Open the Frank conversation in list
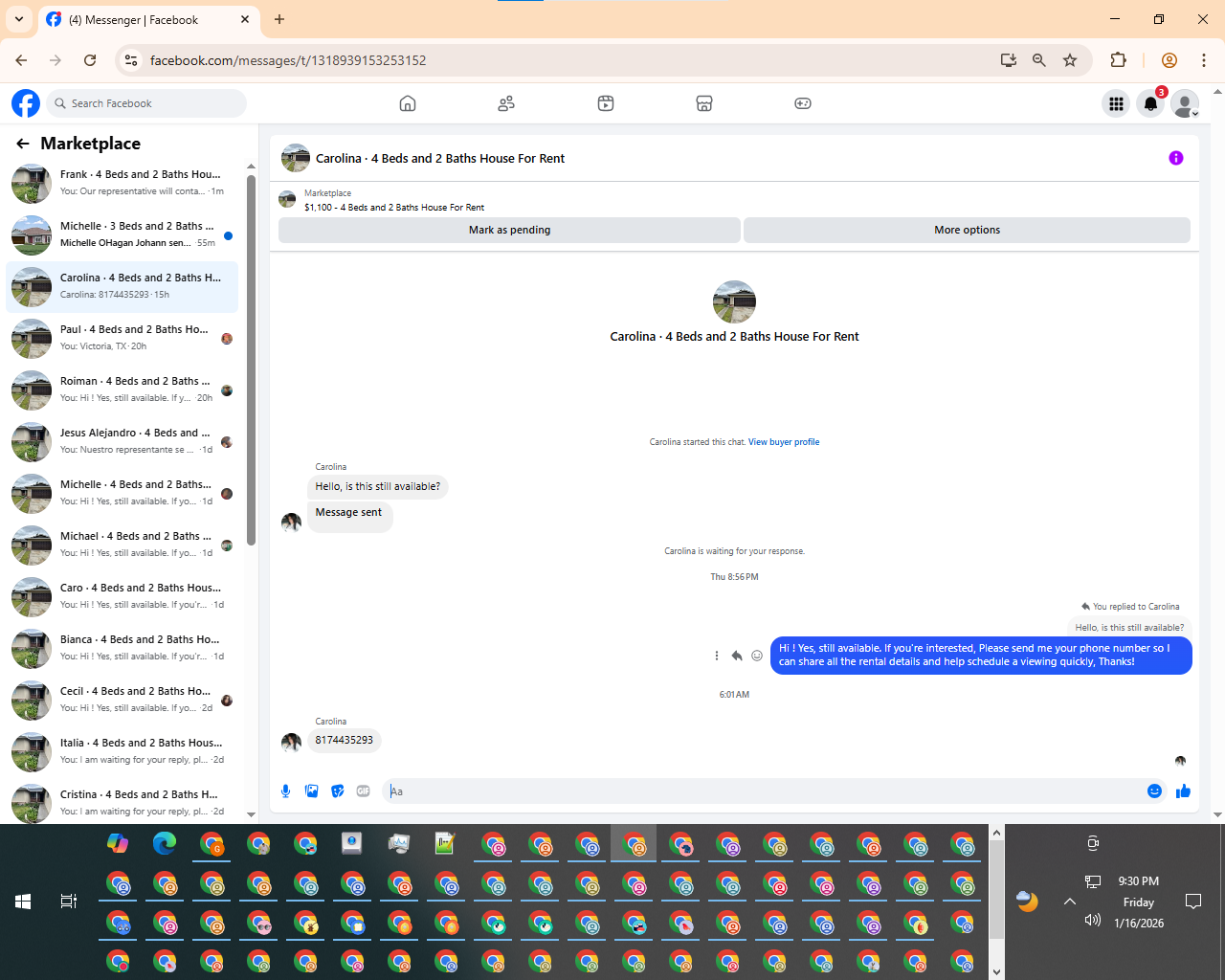This screenshot has height=980, width=1225. click(122, 183)
